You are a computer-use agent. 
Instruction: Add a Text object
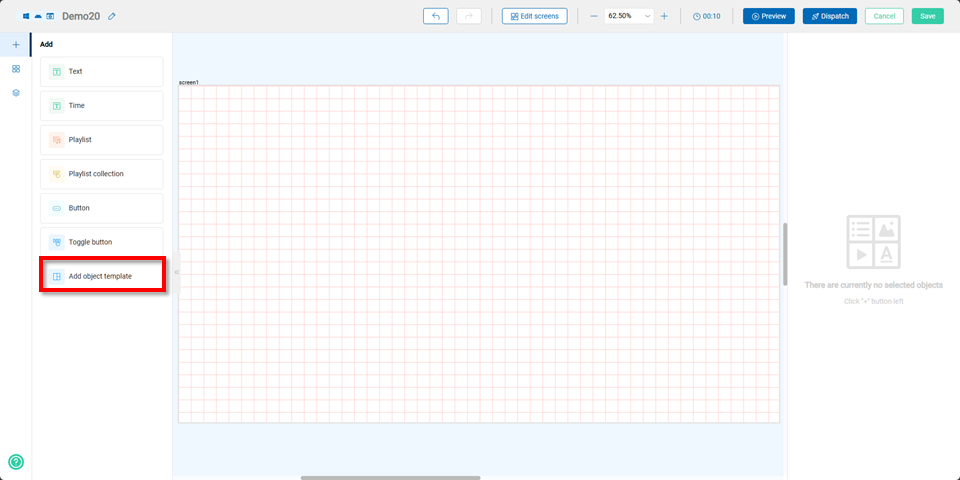tap(101, 72)
